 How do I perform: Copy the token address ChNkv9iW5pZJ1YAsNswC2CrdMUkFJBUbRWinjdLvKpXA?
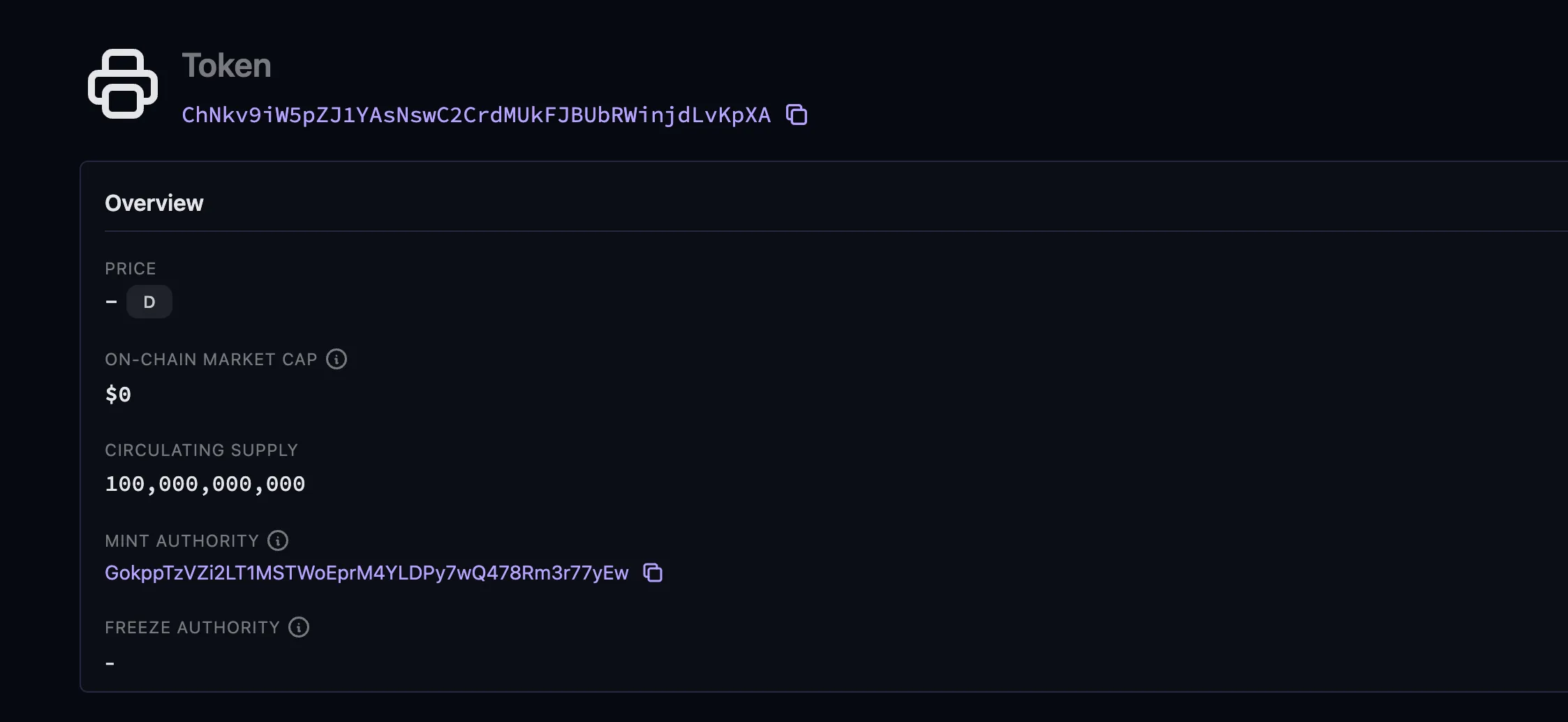click(x=797, y=115)
